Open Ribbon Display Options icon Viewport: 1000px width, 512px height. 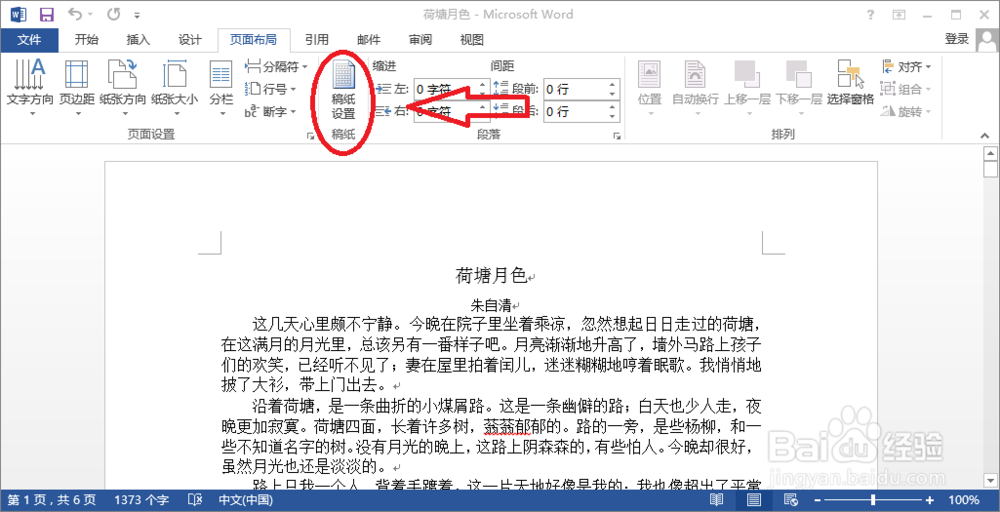(899, 14)
